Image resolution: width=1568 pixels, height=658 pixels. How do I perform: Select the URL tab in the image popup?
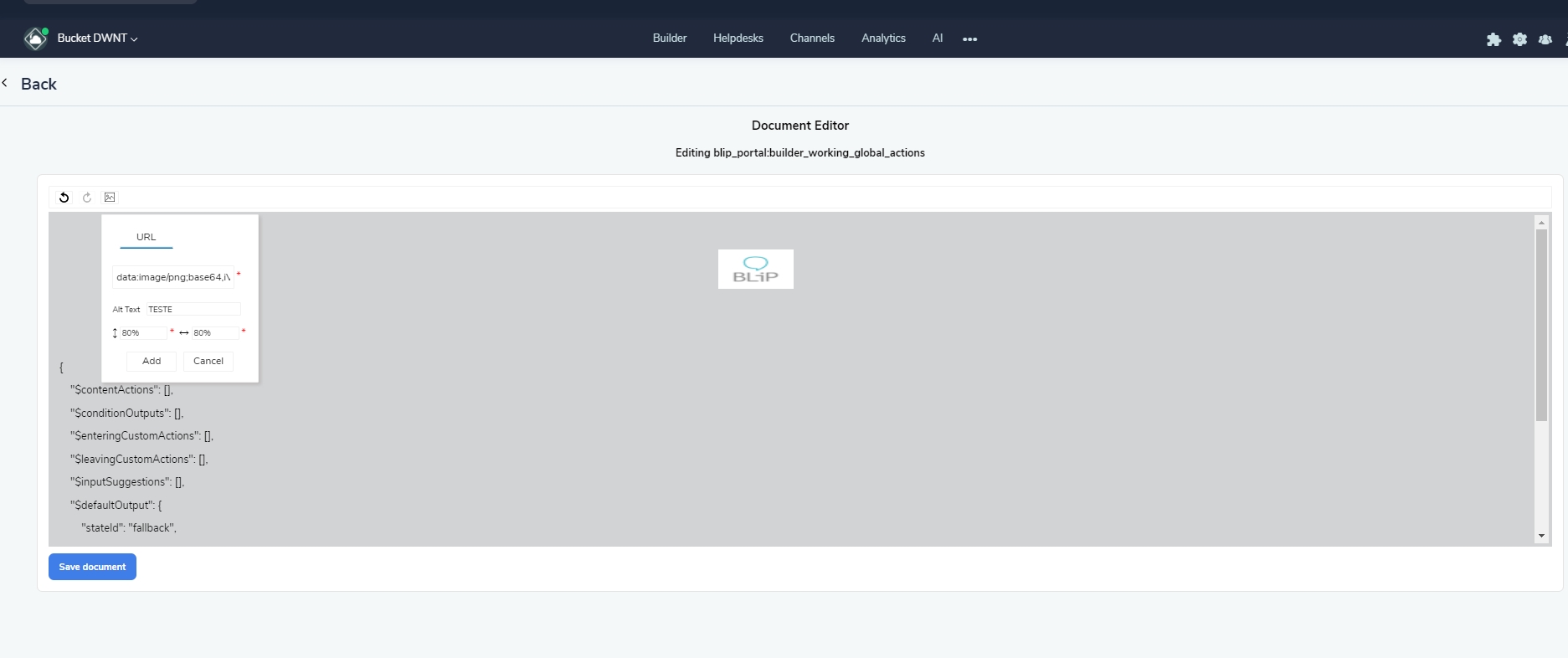[147, 238]
